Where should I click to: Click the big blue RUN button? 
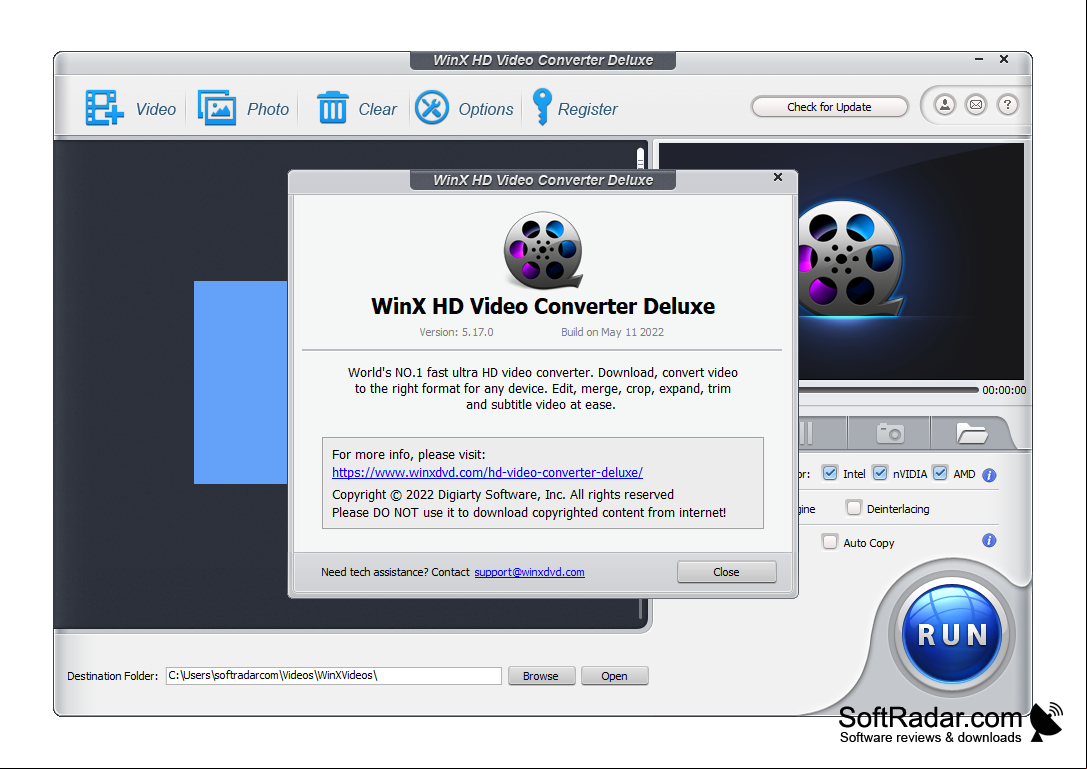952,634
